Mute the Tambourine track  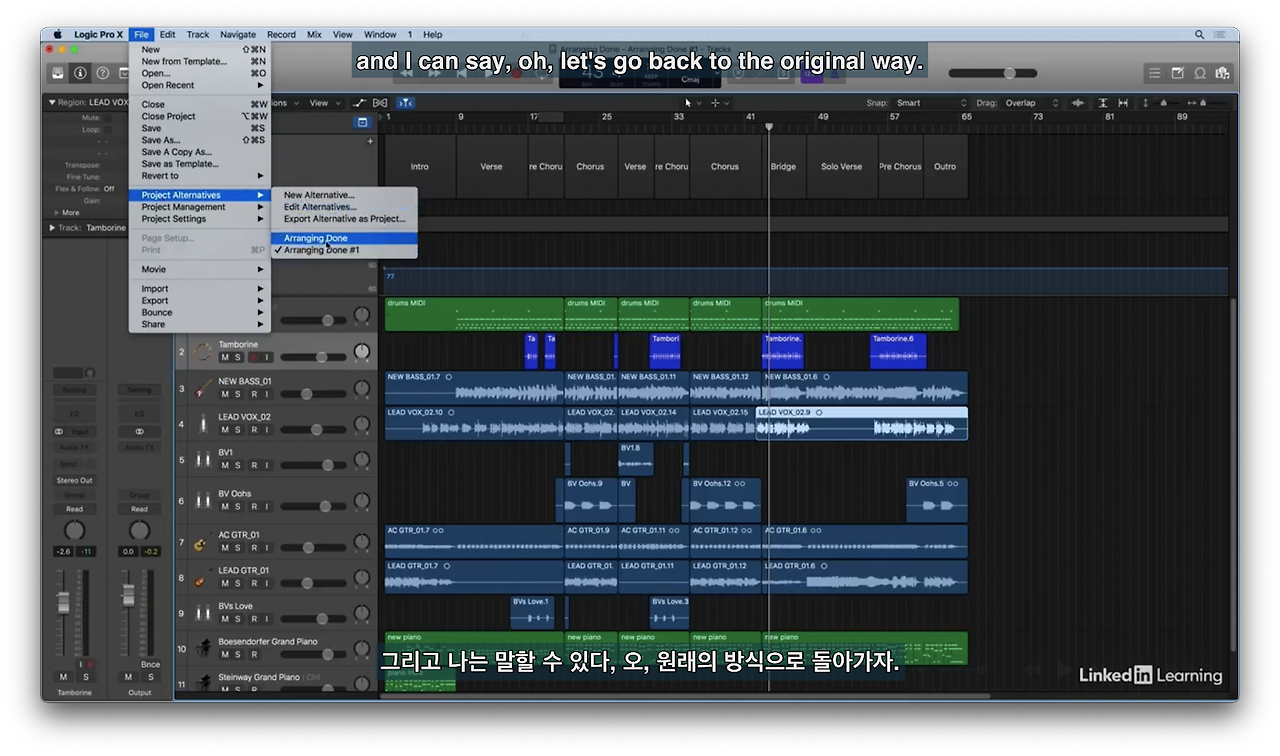(225, 357)
